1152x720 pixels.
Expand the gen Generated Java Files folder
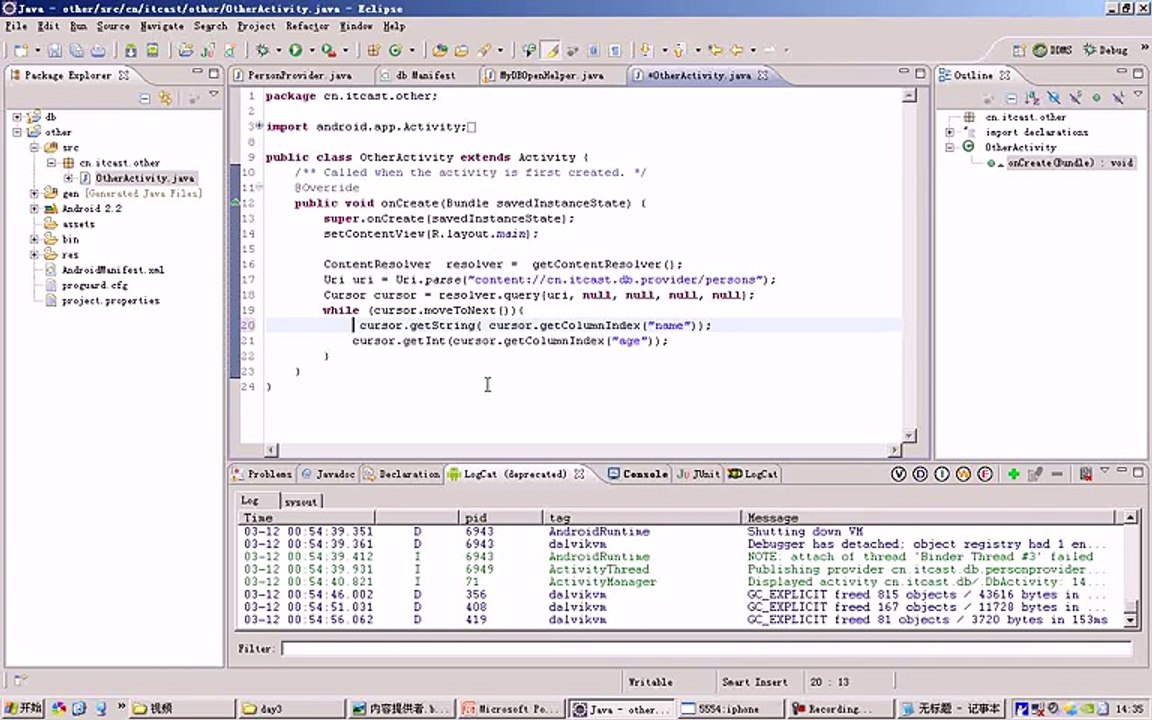34,193
